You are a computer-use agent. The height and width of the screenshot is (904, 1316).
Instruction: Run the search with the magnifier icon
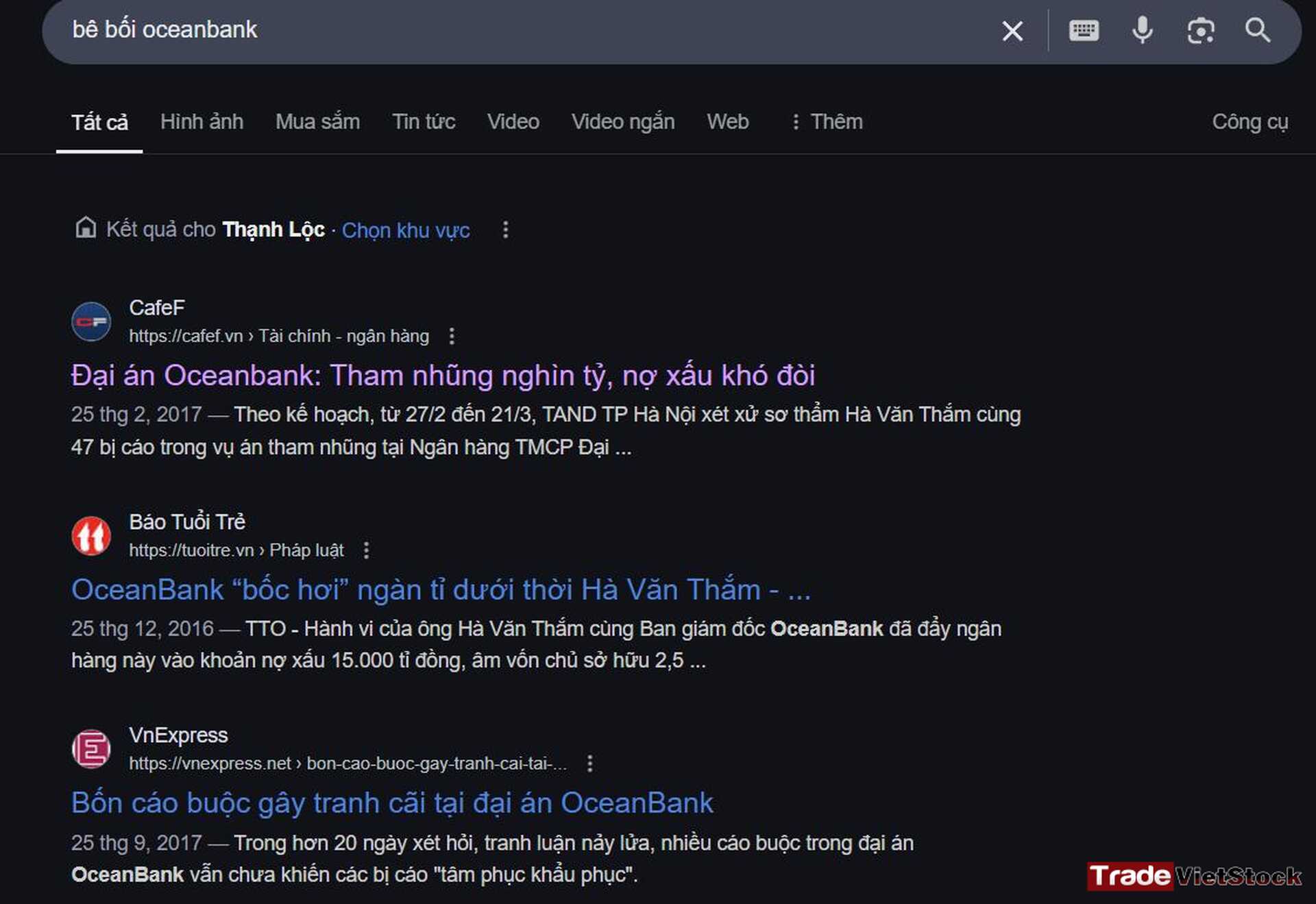point(1258,30)
